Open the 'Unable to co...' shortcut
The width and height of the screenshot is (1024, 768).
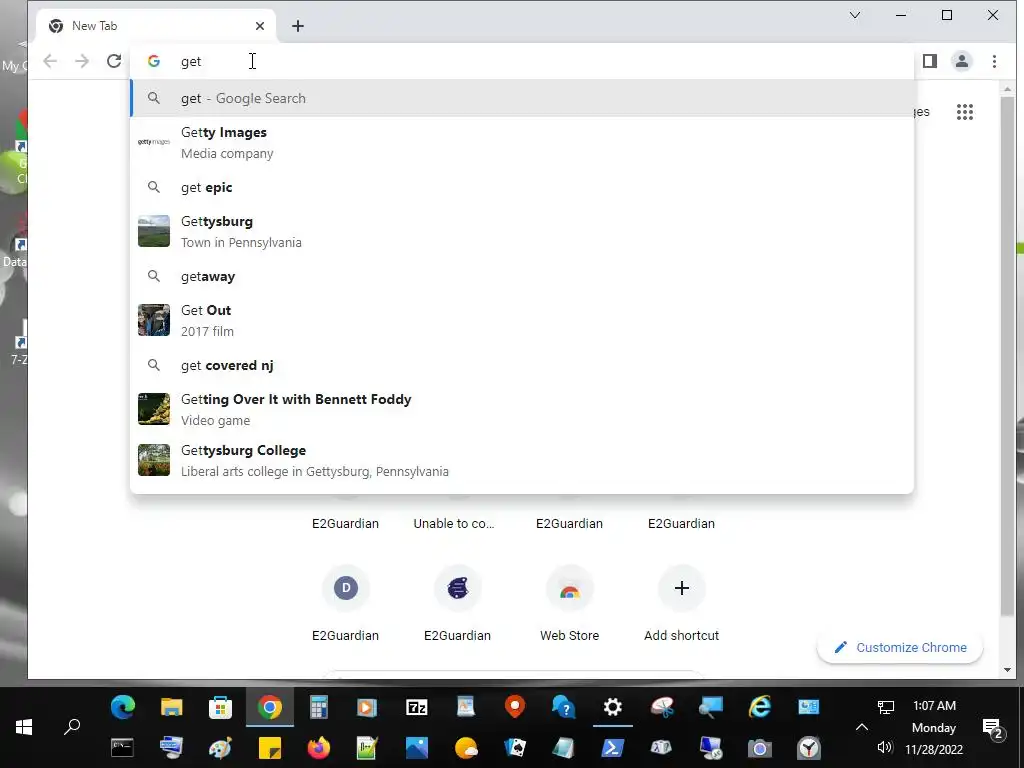pyautogui.click(x=454, y=523)
